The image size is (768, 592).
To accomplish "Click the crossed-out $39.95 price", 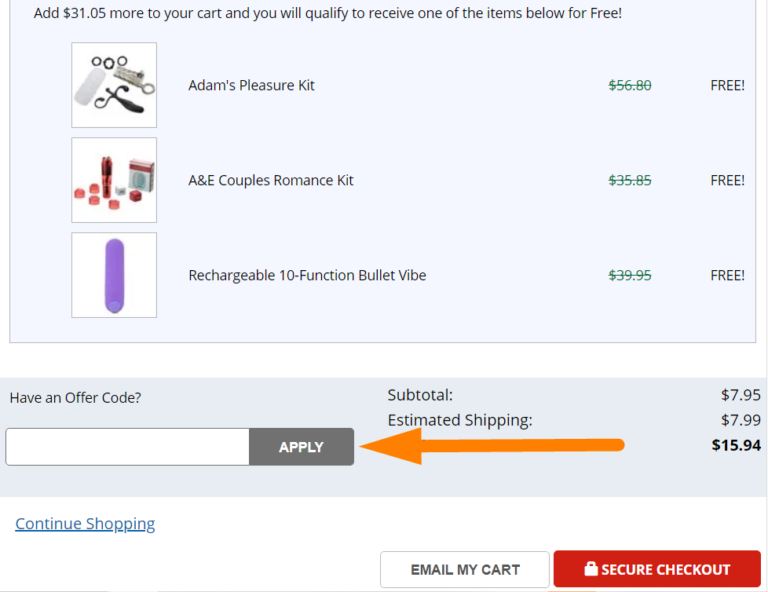I will [x=630, y=275].
